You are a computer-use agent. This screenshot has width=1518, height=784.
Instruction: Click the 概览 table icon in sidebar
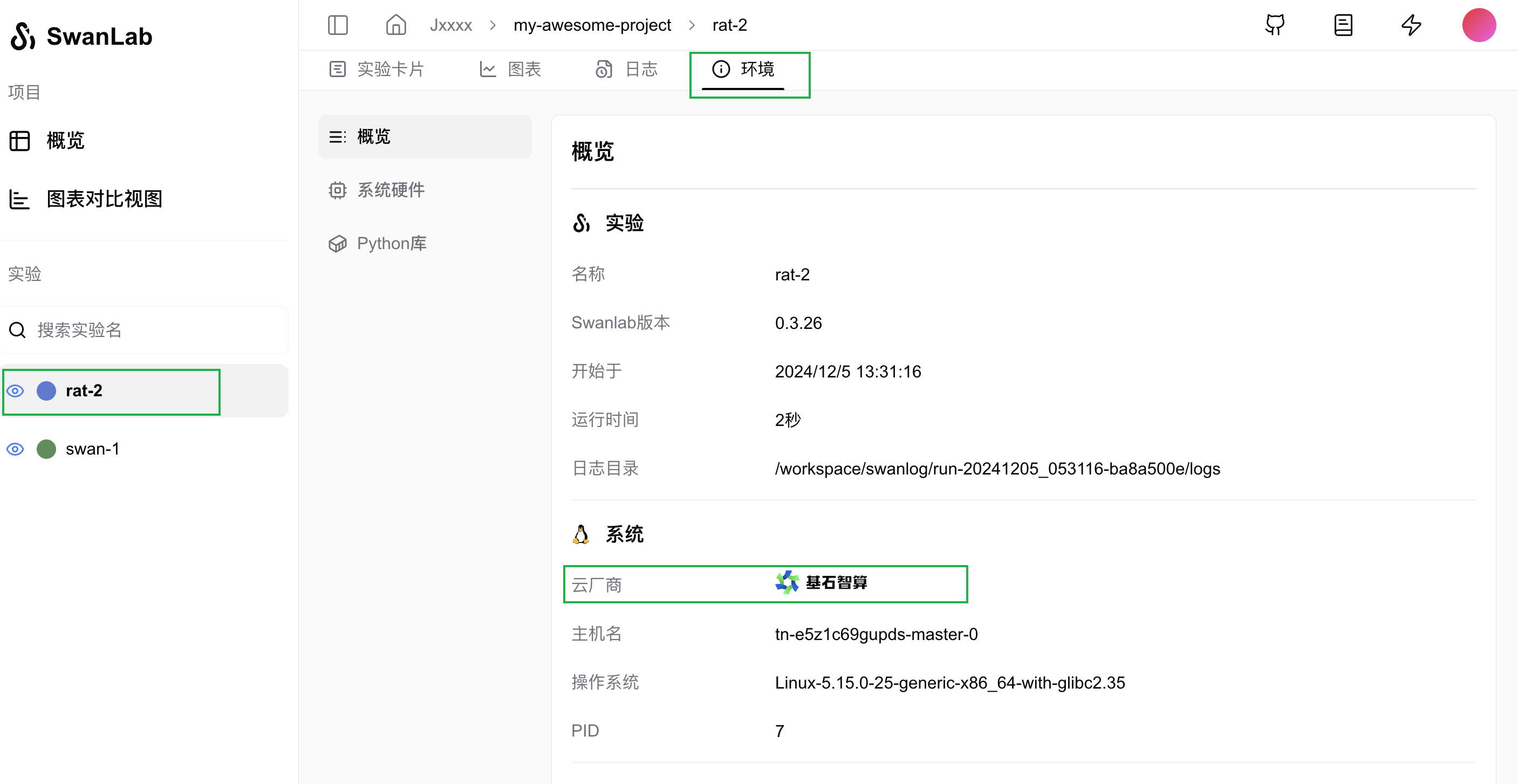19,141
